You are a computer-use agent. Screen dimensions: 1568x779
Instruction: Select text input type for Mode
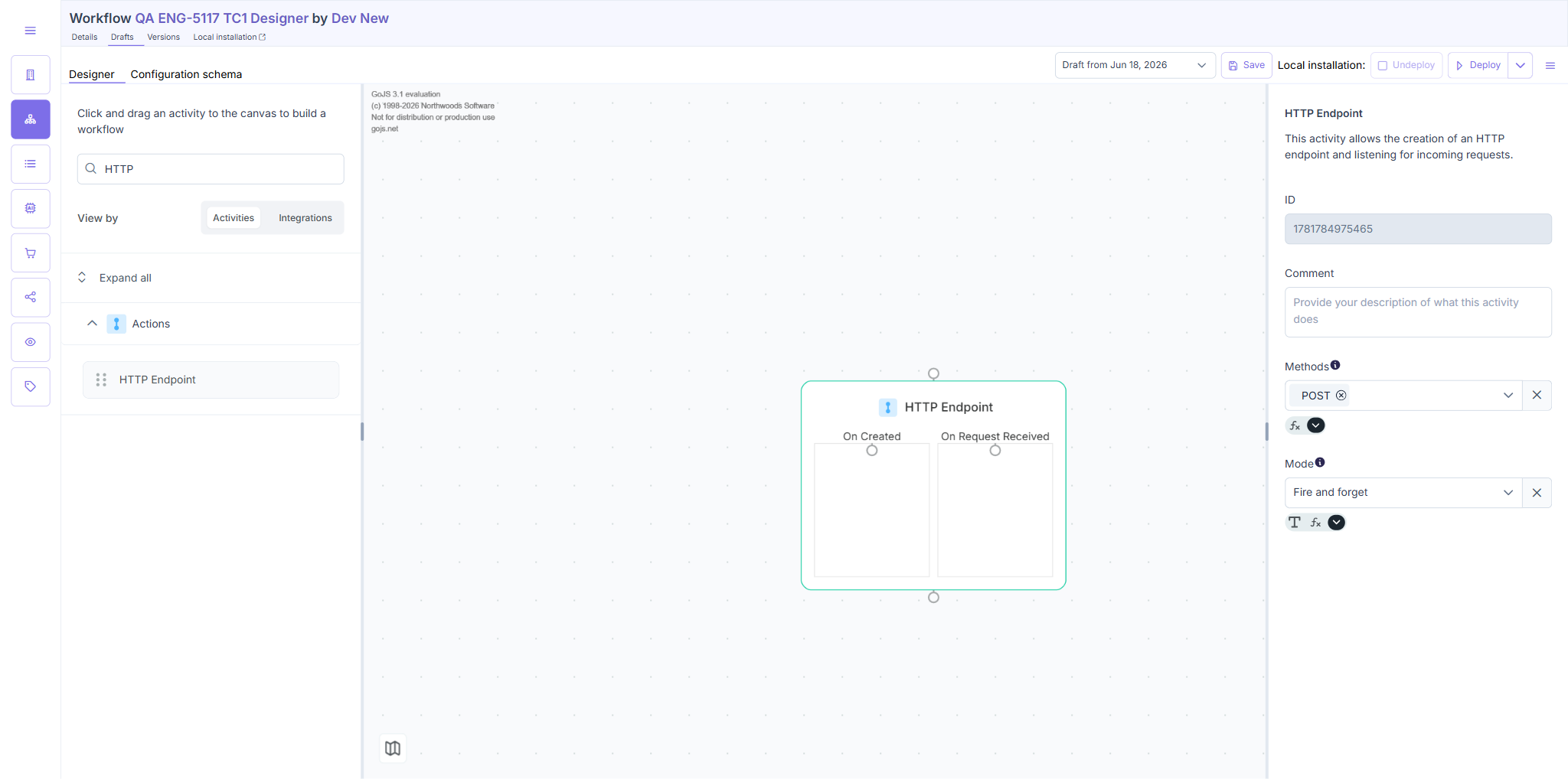point(1295,523)
